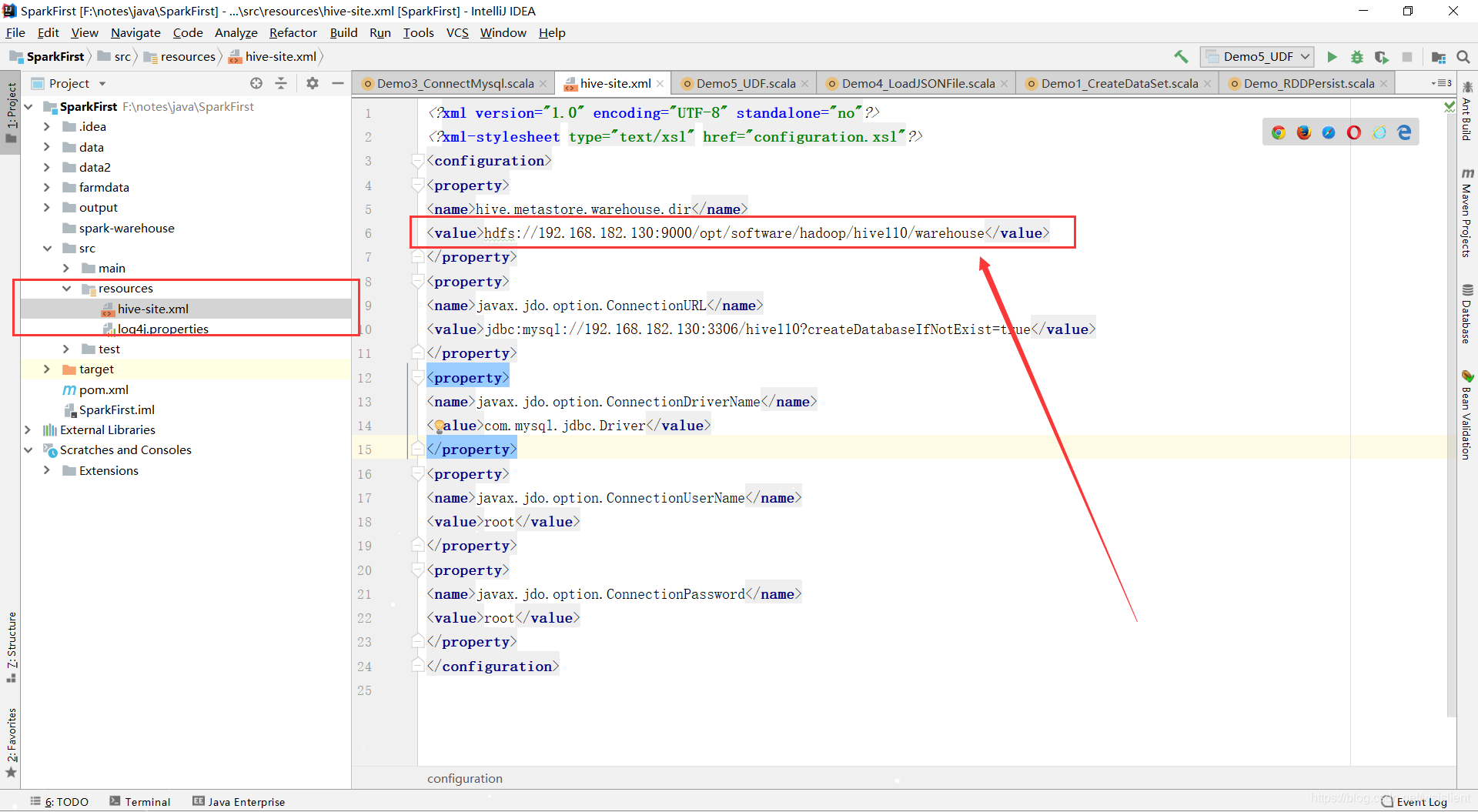
Task: Preview XML in Opera browser icon
Action: 1354,132
